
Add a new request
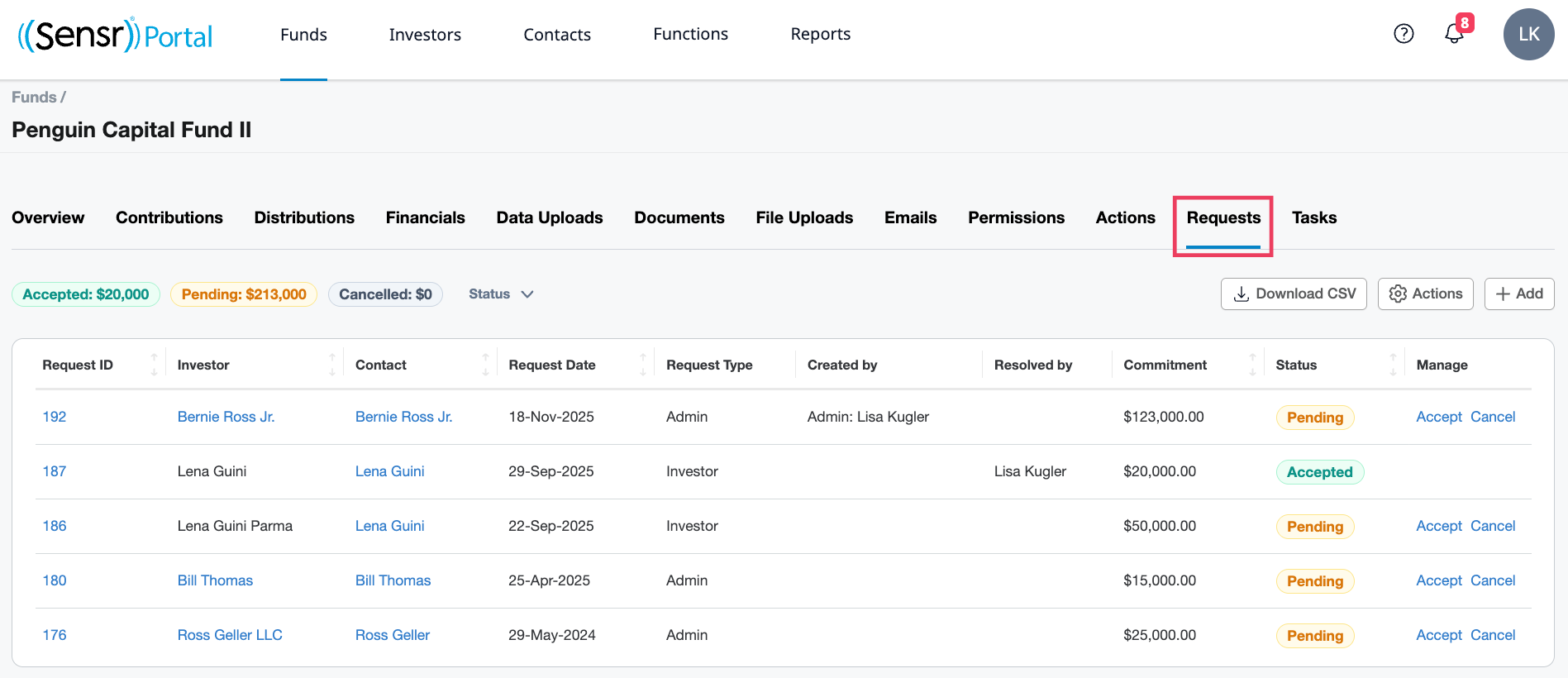1519,294
